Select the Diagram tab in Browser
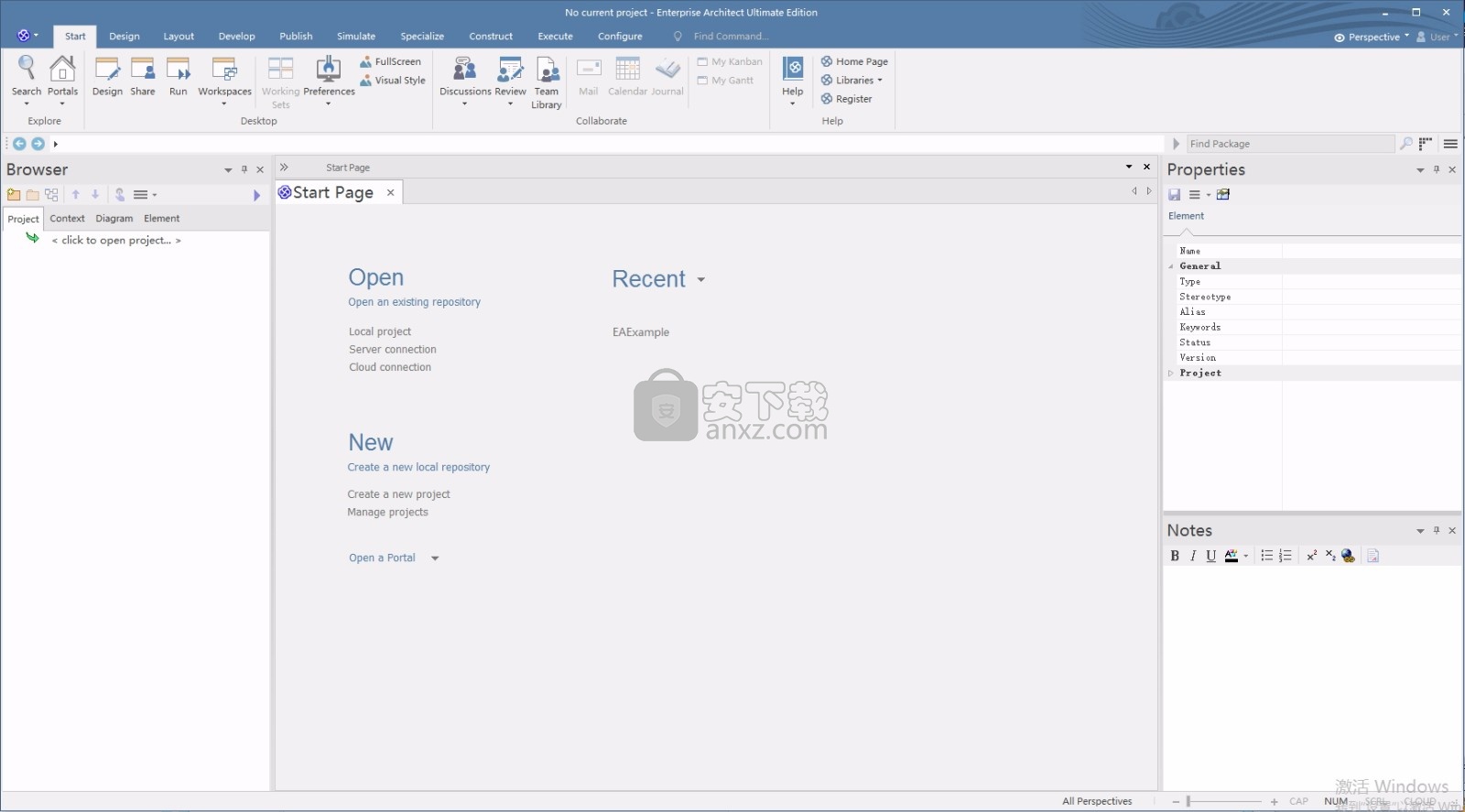The width and height of the screenshot is (1465, 812). pyautogui.click(x=114, y=219)
